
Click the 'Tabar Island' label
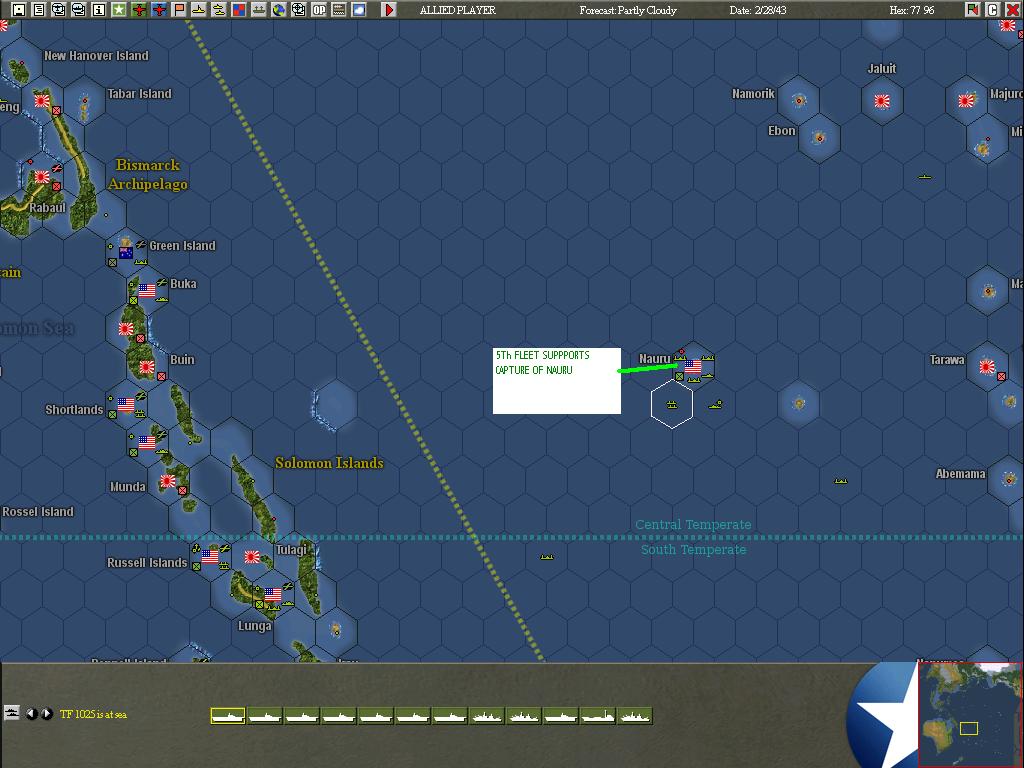[139, 93]
